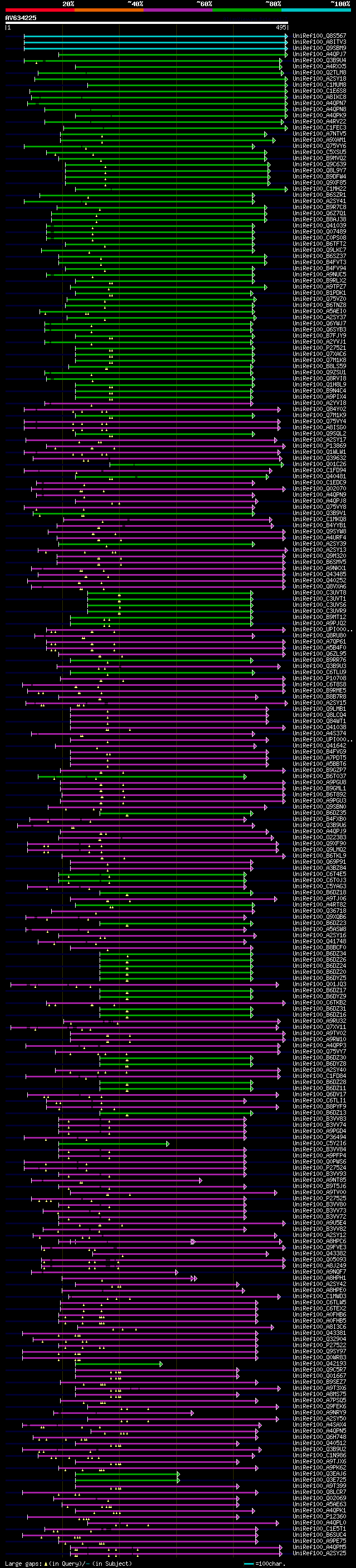The image size is (356, 1568).
Task: Open the UniRef100_B6TFT2 hit label
Action: (319, 244)
